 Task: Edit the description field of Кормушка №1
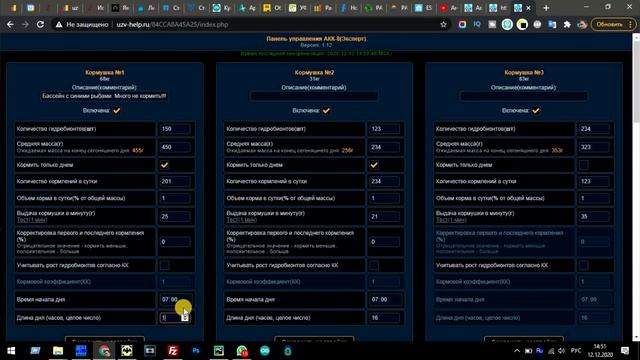[104, 96]
